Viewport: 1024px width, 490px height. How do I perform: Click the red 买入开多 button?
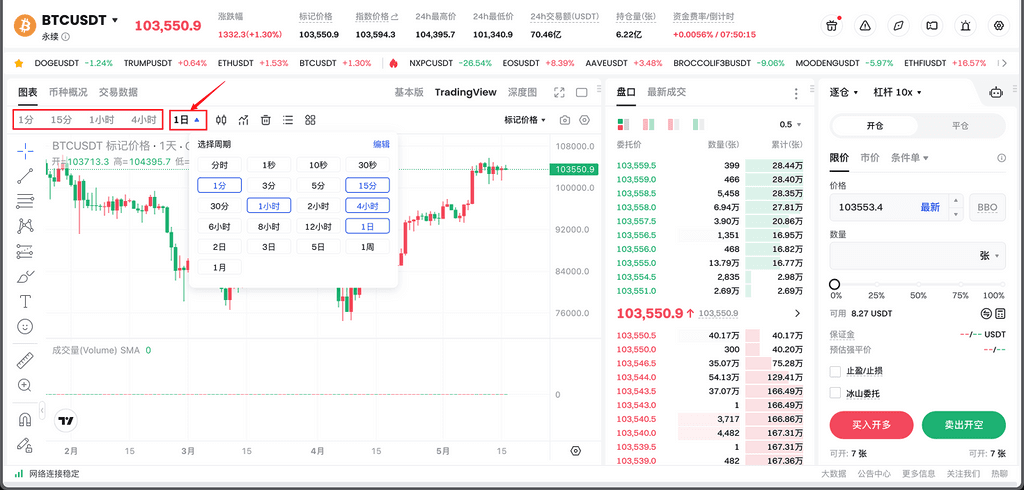coord(871,425)
